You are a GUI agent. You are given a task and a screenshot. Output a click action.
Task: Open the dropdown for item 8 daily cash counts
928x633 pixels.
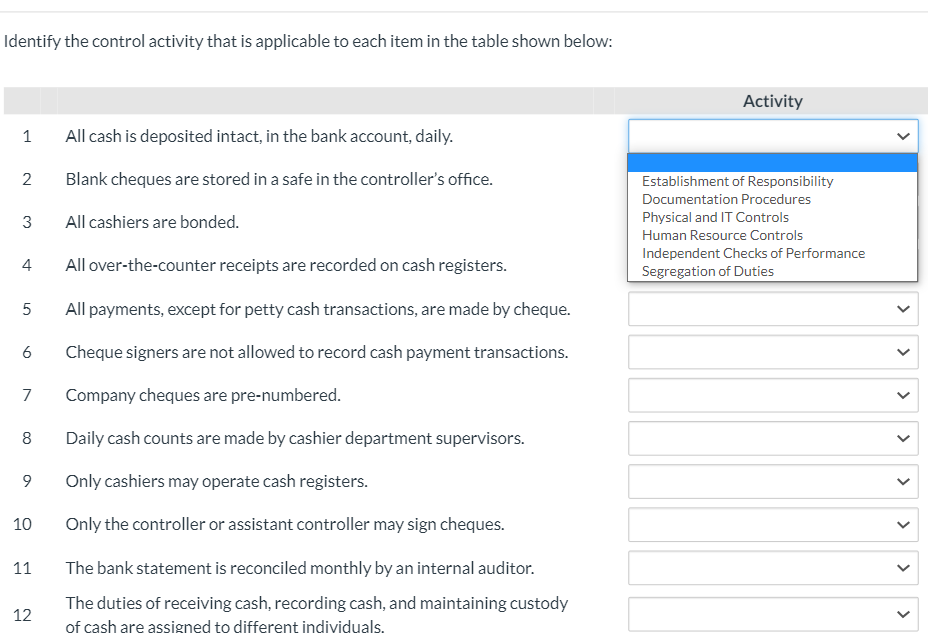(772, 438)
